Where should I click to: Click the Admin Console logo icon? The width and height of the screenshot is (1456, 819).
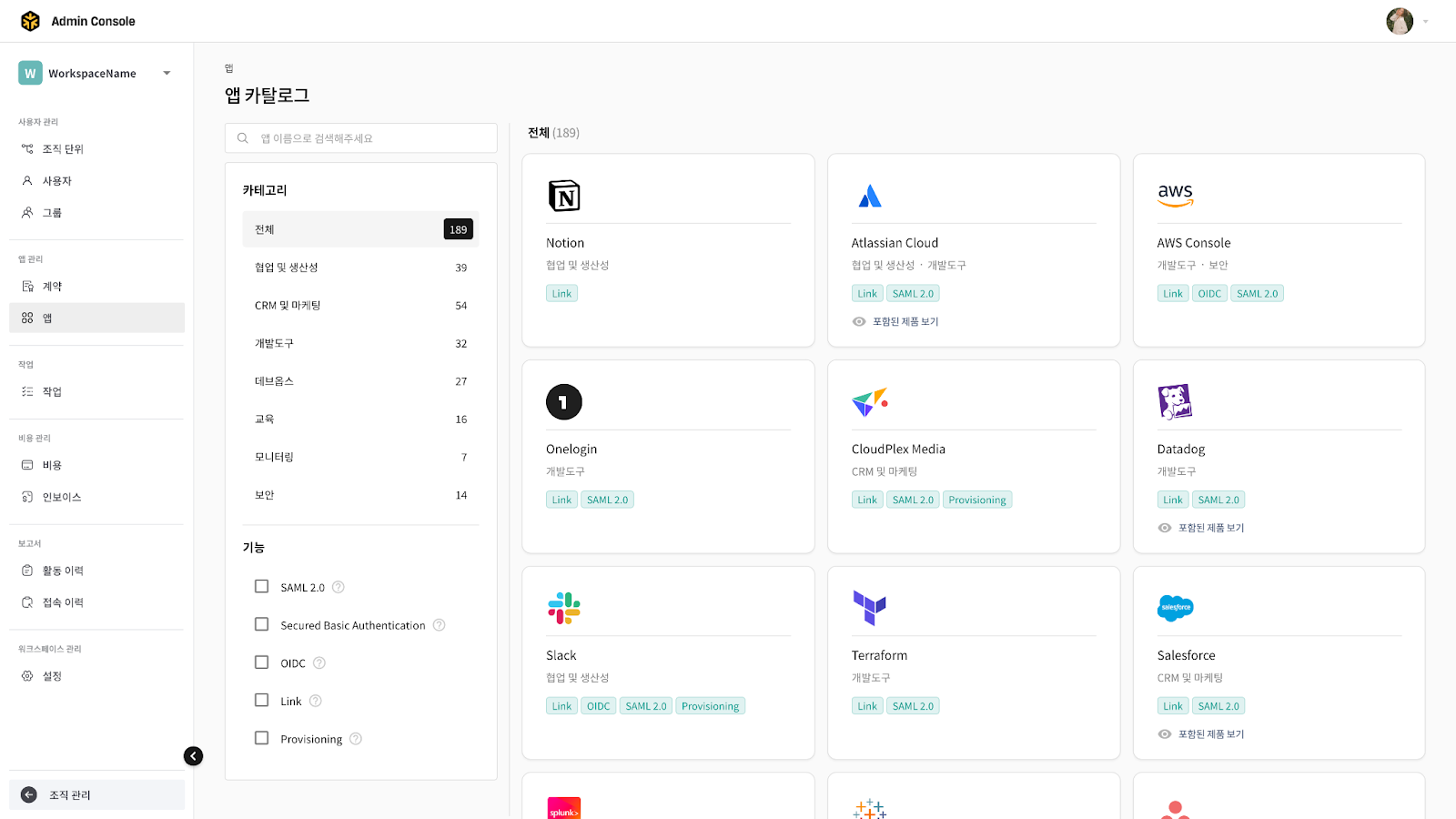click(x=30, y=21)
